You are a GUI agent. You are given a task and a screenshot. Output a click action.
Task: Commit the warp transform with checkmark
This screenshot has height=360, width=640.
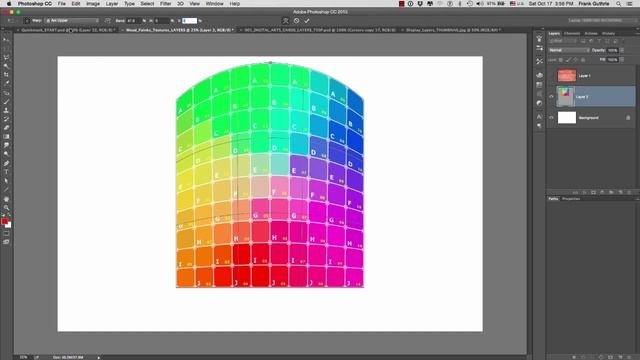(x=307, y=20)
